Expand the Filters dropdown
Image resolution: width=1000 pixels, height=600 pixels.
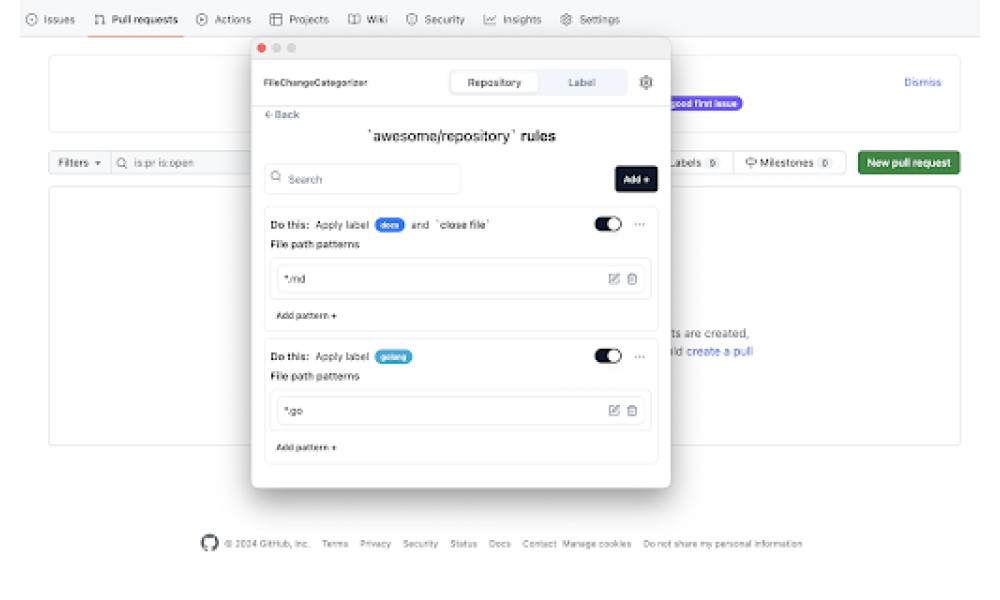[x=79, y=163]
